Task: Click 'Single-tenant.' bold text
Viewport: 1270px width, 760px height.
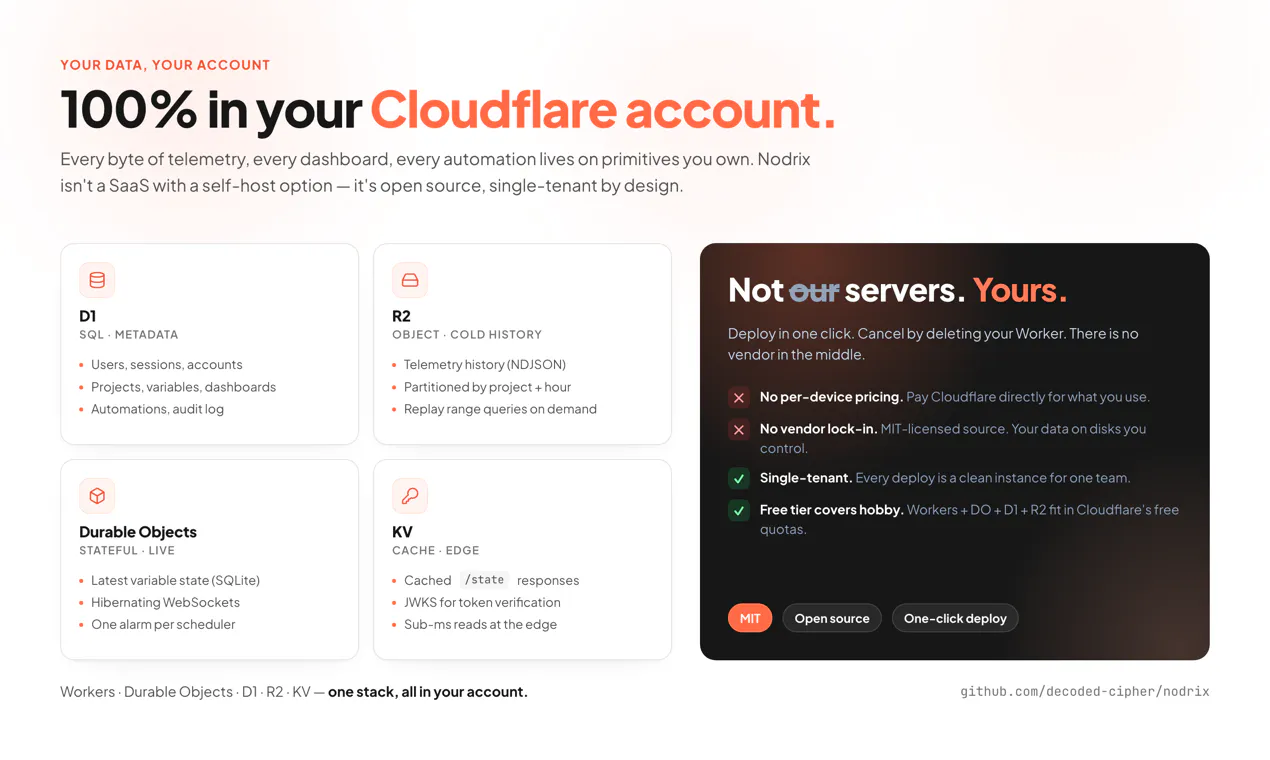Action: (806, 478)
